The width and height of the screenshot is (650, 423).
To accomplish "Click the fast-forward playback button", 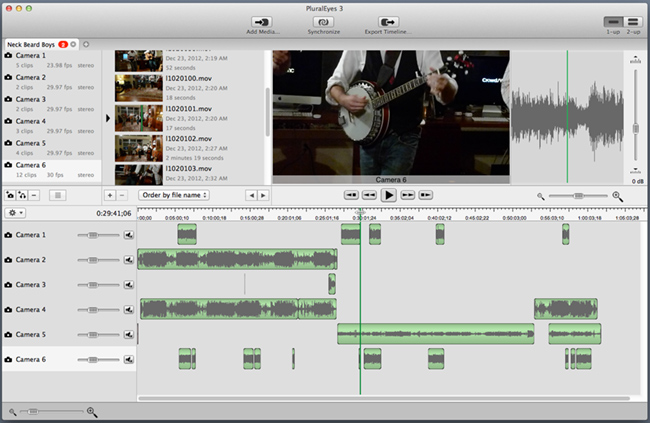I will 408,195.
